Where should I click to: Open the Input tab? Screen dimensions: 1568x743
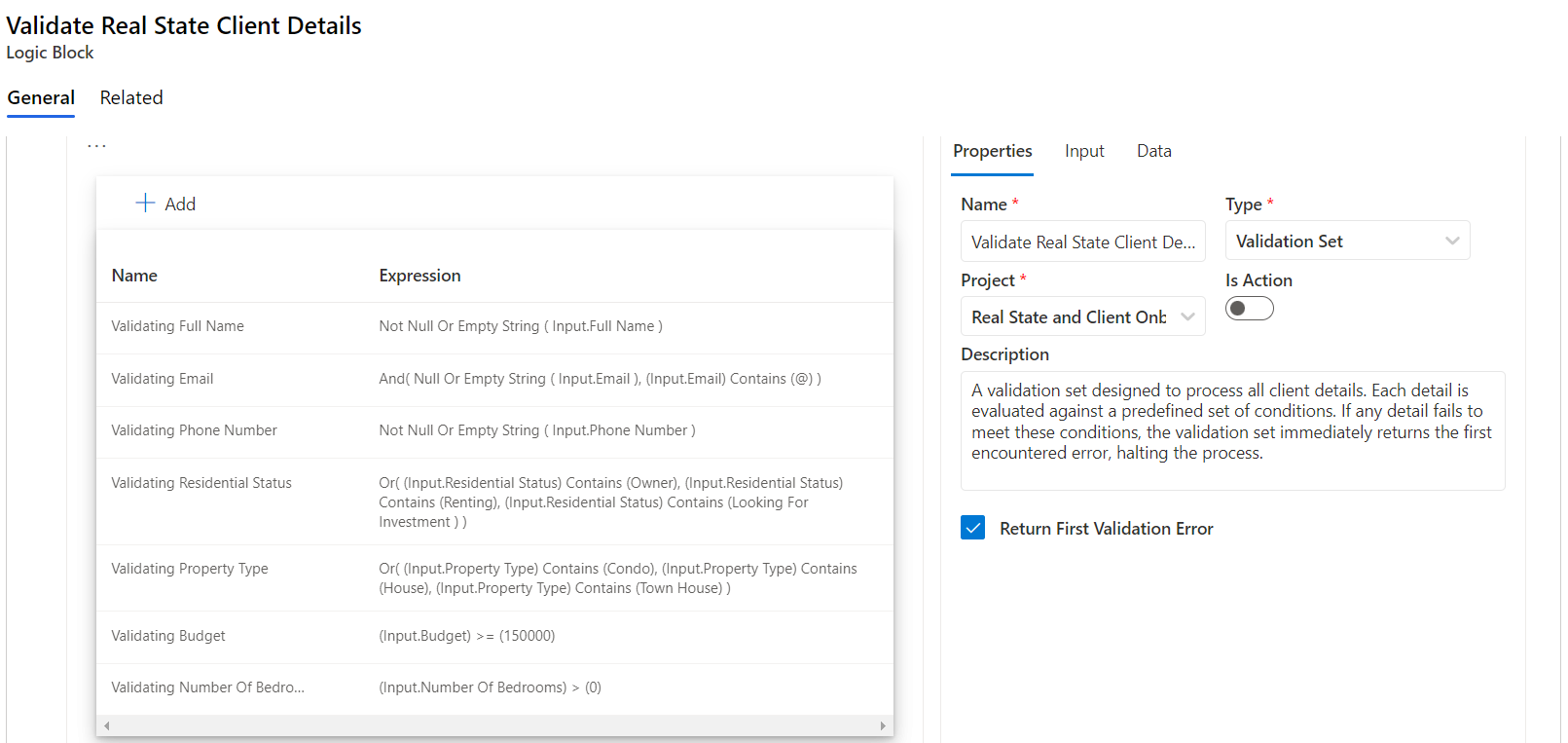pyautogui.click(x=1083, y=151)
